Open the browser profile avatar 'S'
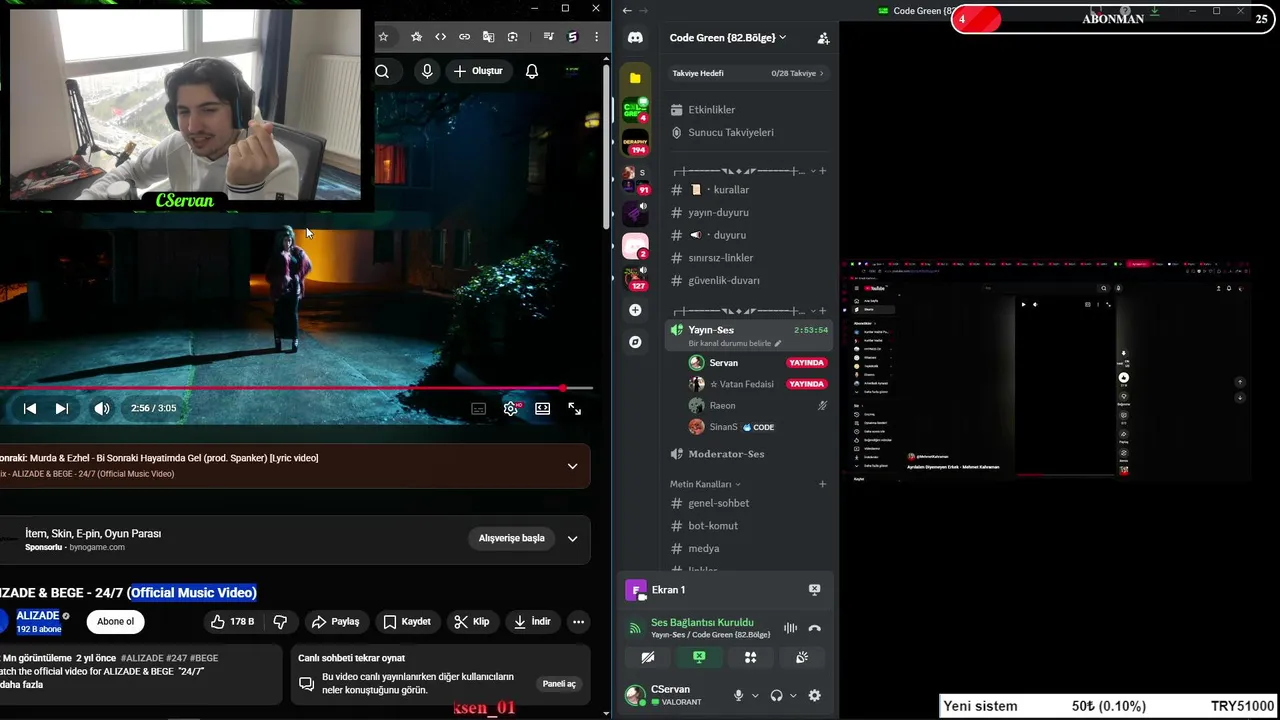 tap(572, 37)
